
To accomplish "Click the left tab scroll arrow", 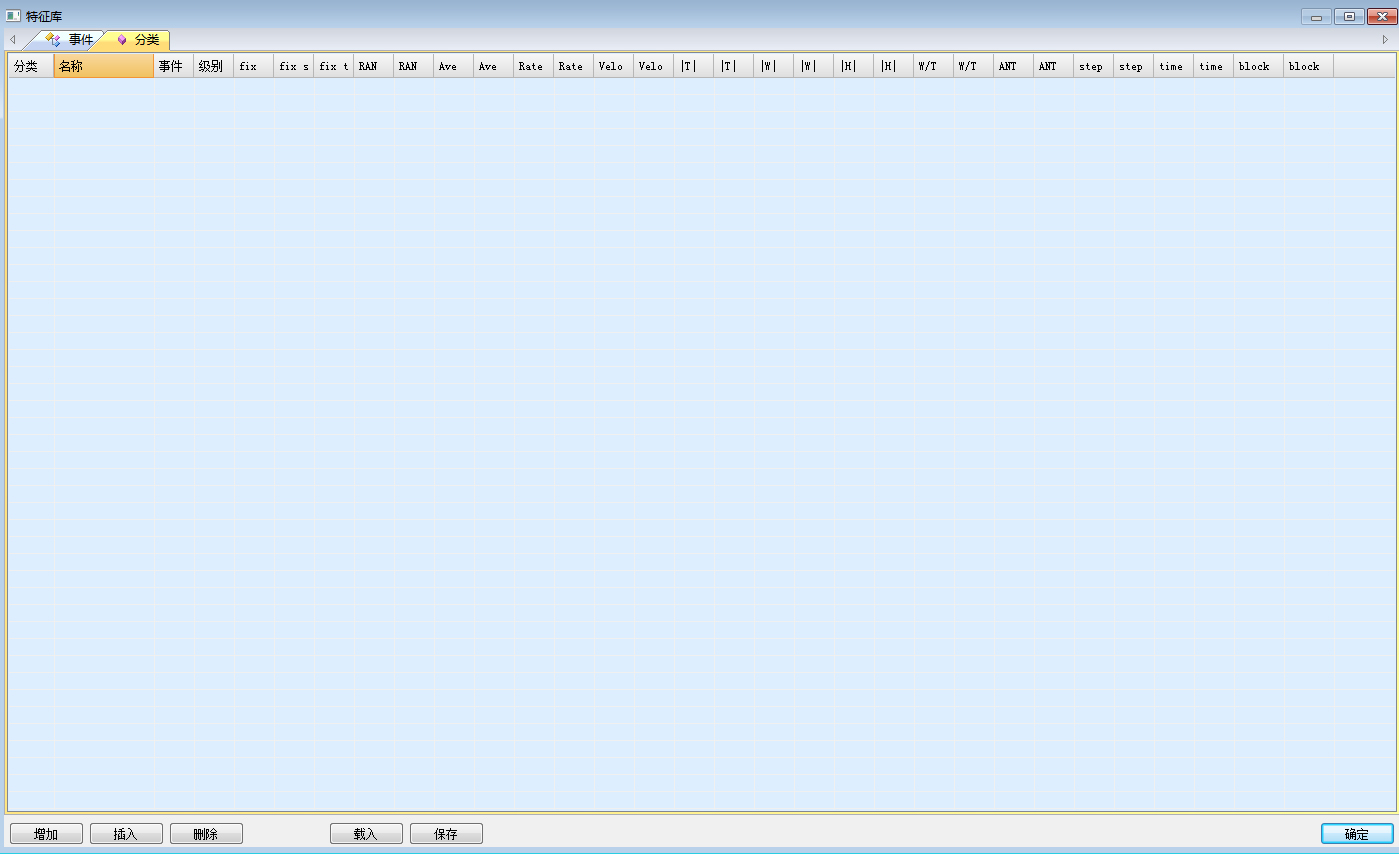I will [13, 40].
